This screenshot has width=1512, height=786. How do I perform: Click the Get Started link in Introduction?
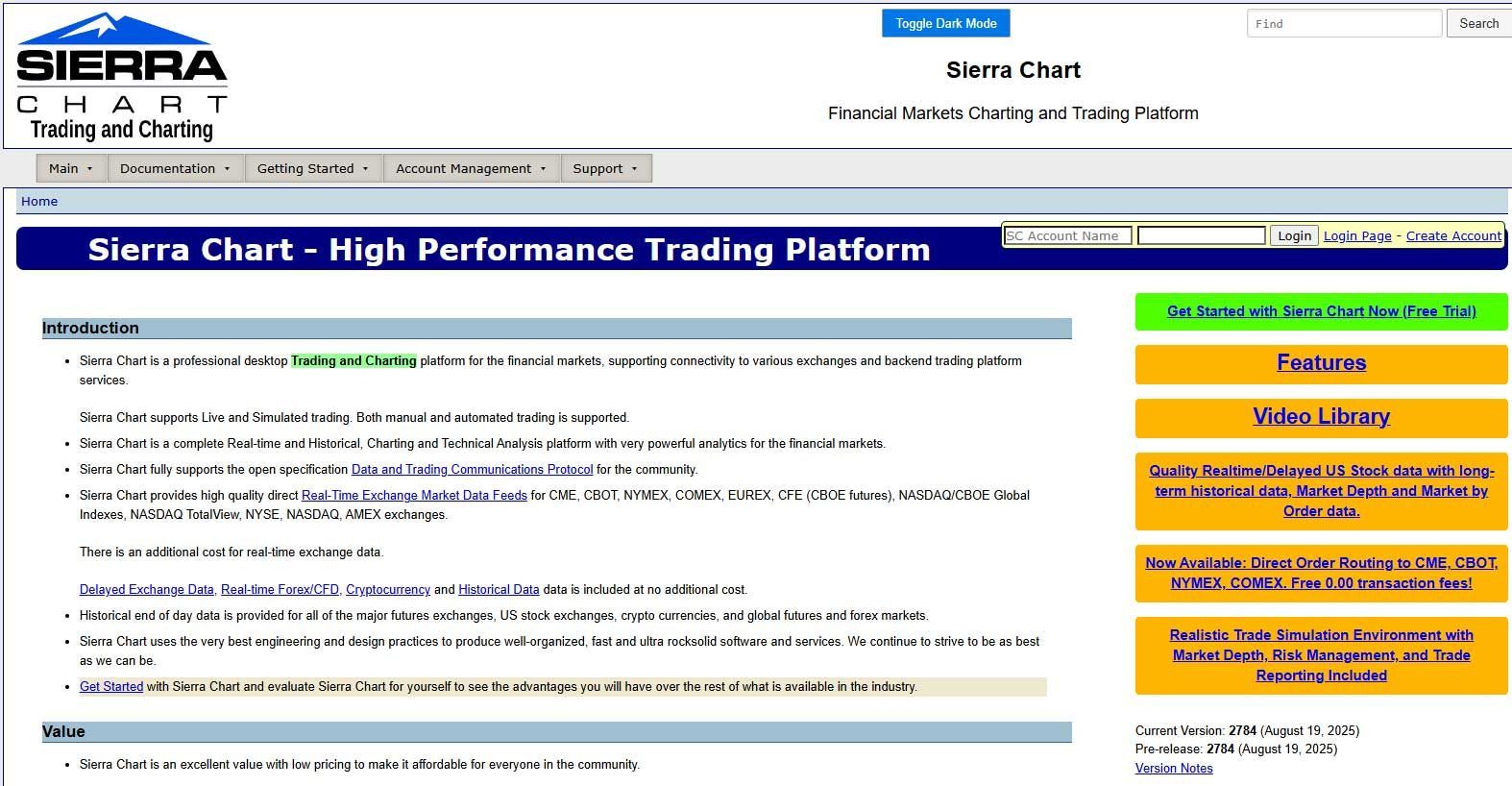111,686
